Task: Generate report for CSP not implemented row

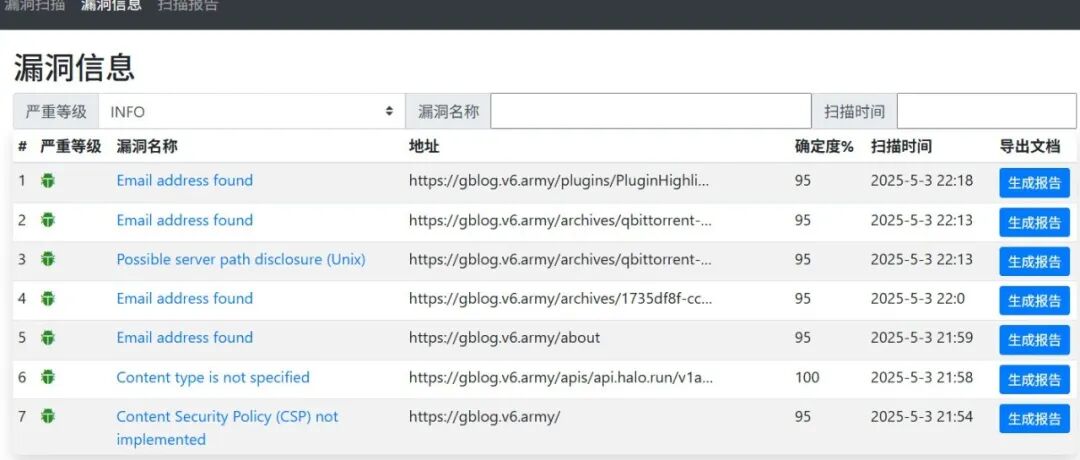Action: pyautogui.click(x=1035, y=418)
